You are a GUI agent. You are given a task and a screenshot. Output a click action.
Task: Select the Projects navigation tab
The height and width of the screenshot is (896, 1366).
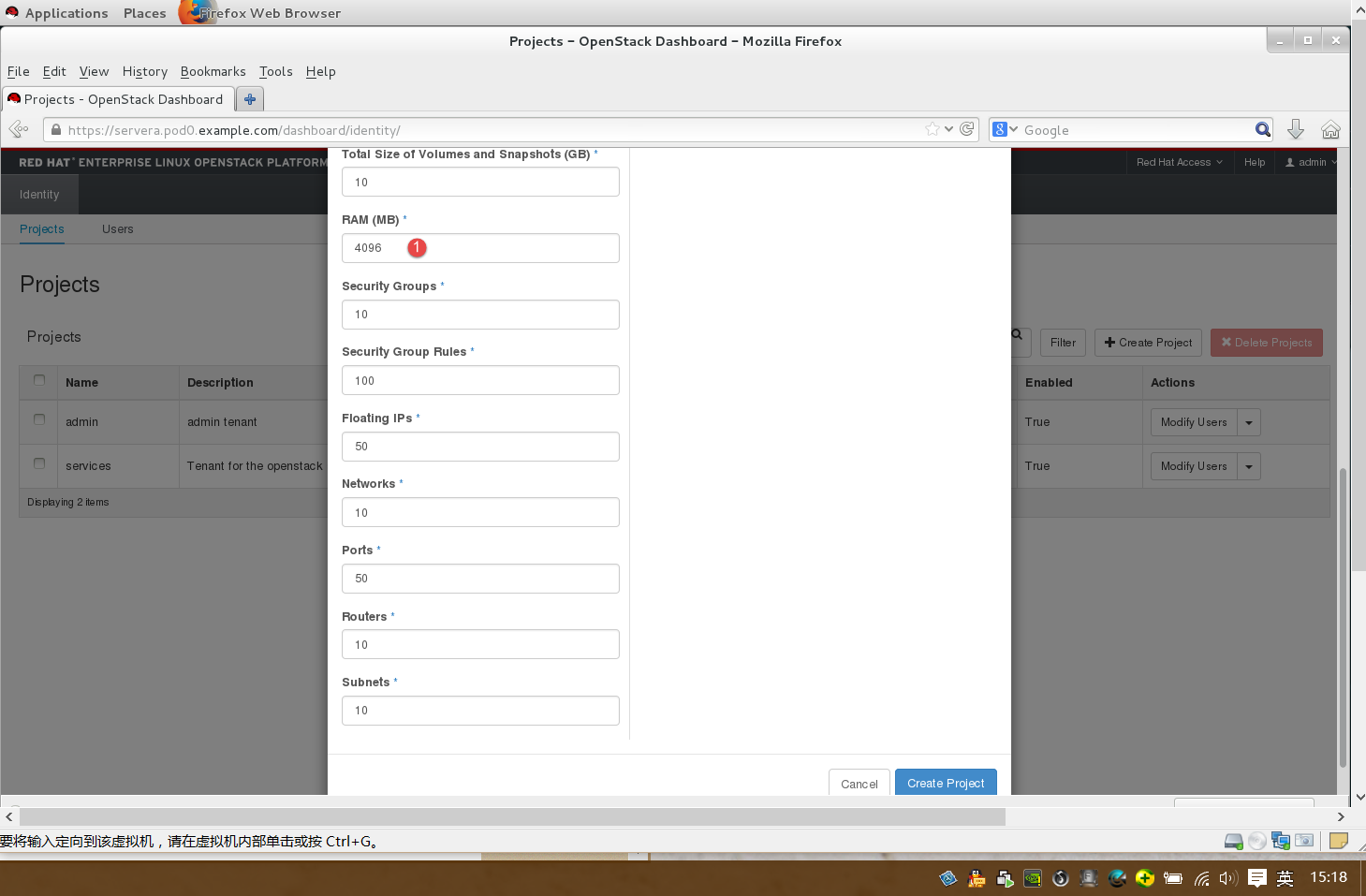[x=42, y=228]
